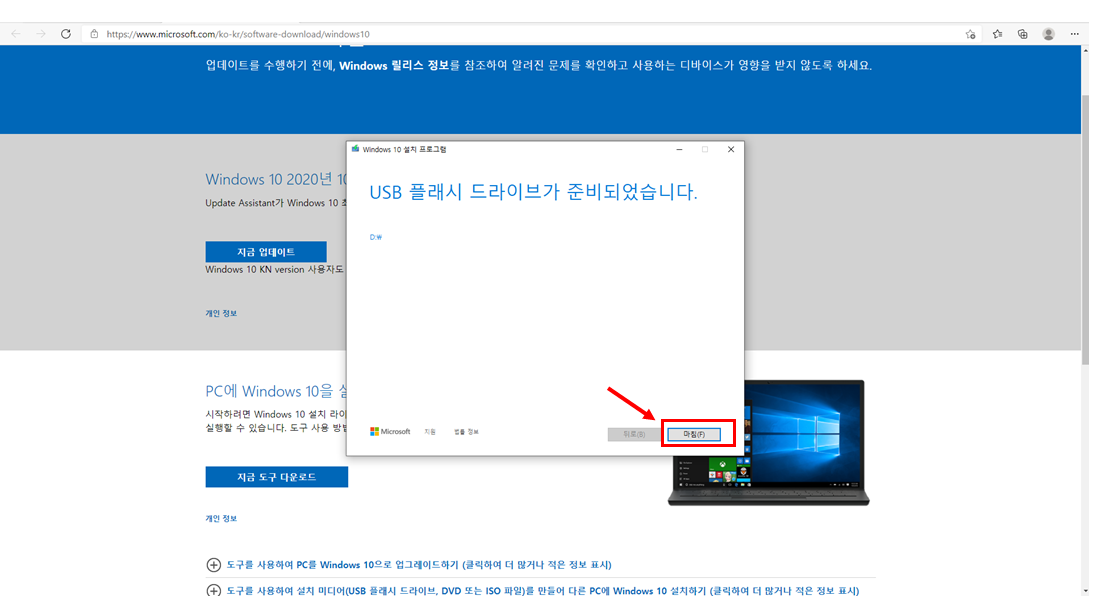Click the page vertical scrollbar thumb
The width and height of the screenshot is (1110, 611).
coord(1085,230)
